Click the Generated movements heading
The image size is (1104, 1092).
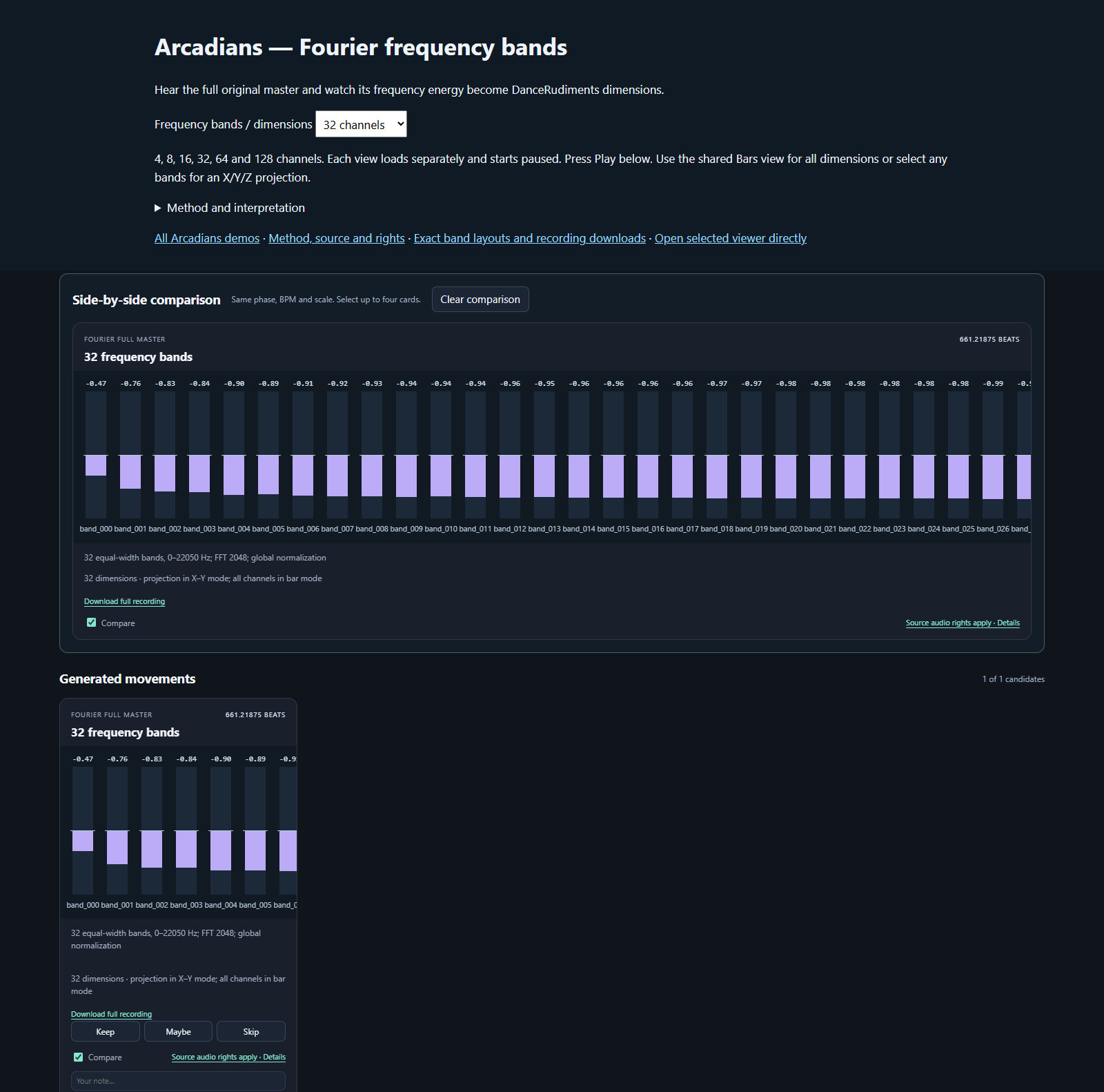[128, 679]
